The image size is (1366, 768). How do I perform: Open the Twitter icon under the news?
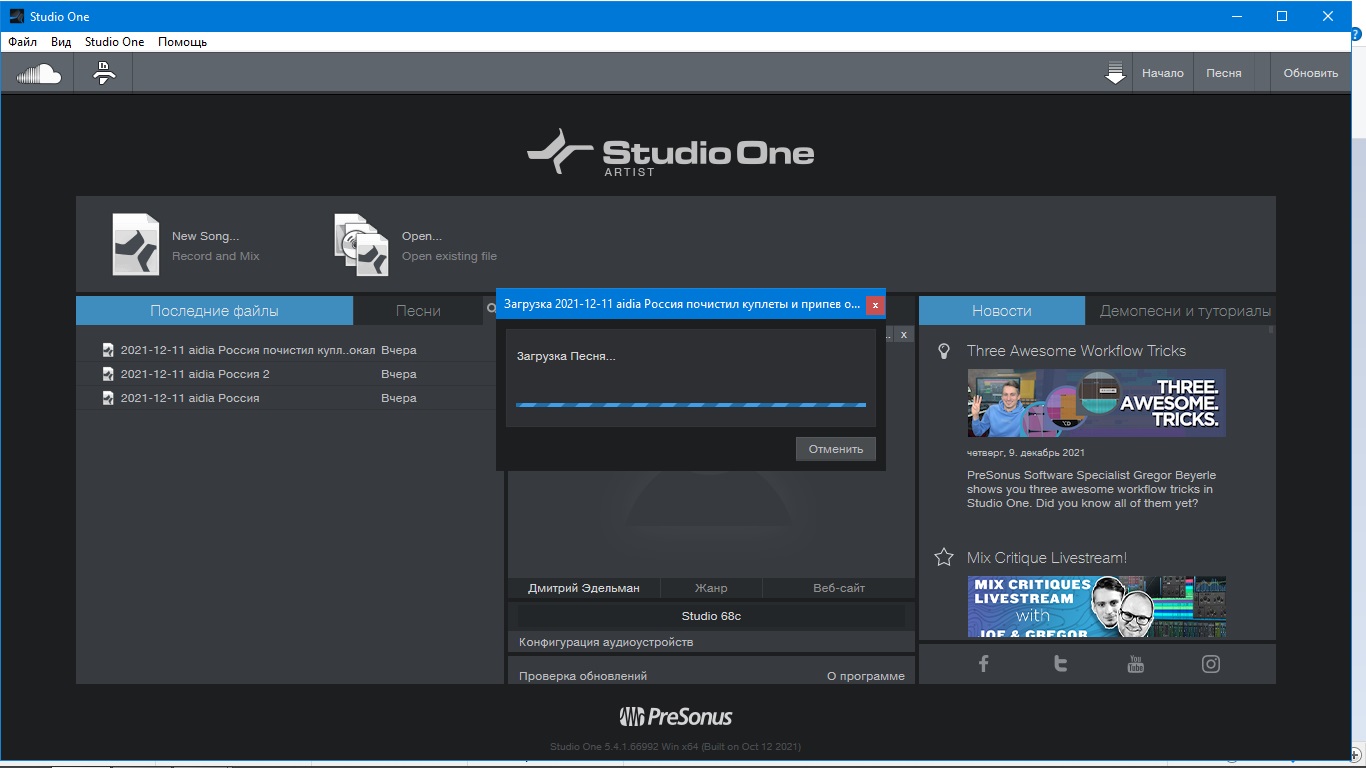1060,664
